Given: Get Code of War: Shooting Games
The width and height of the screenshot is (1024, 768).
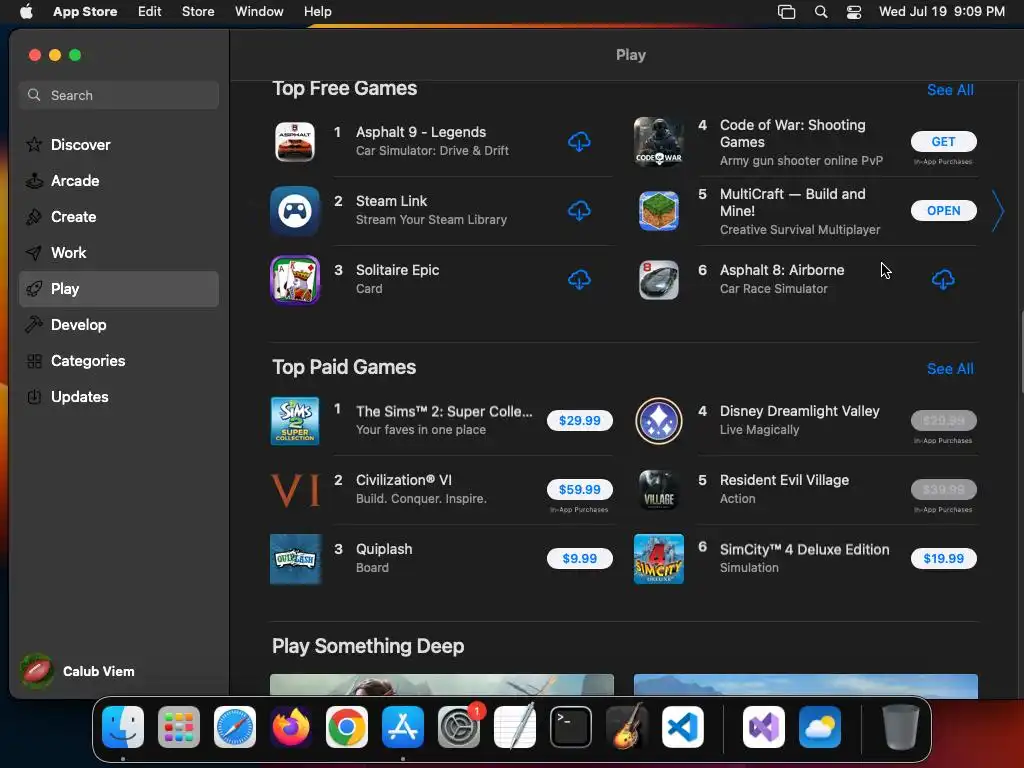Looking at the screenshot, I should pyautogui.click(x=944, y=142).
